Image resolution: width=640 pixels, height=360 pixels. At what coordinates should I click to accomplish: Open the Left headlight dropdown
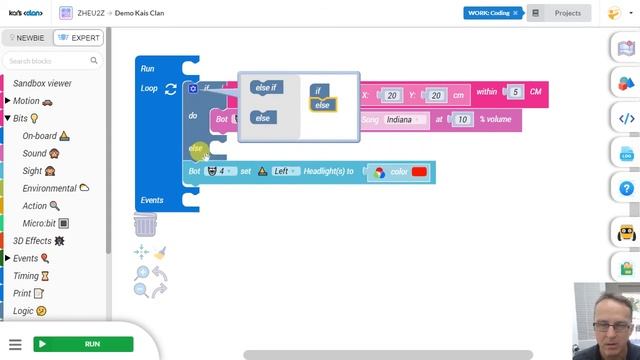coord(286,171)
